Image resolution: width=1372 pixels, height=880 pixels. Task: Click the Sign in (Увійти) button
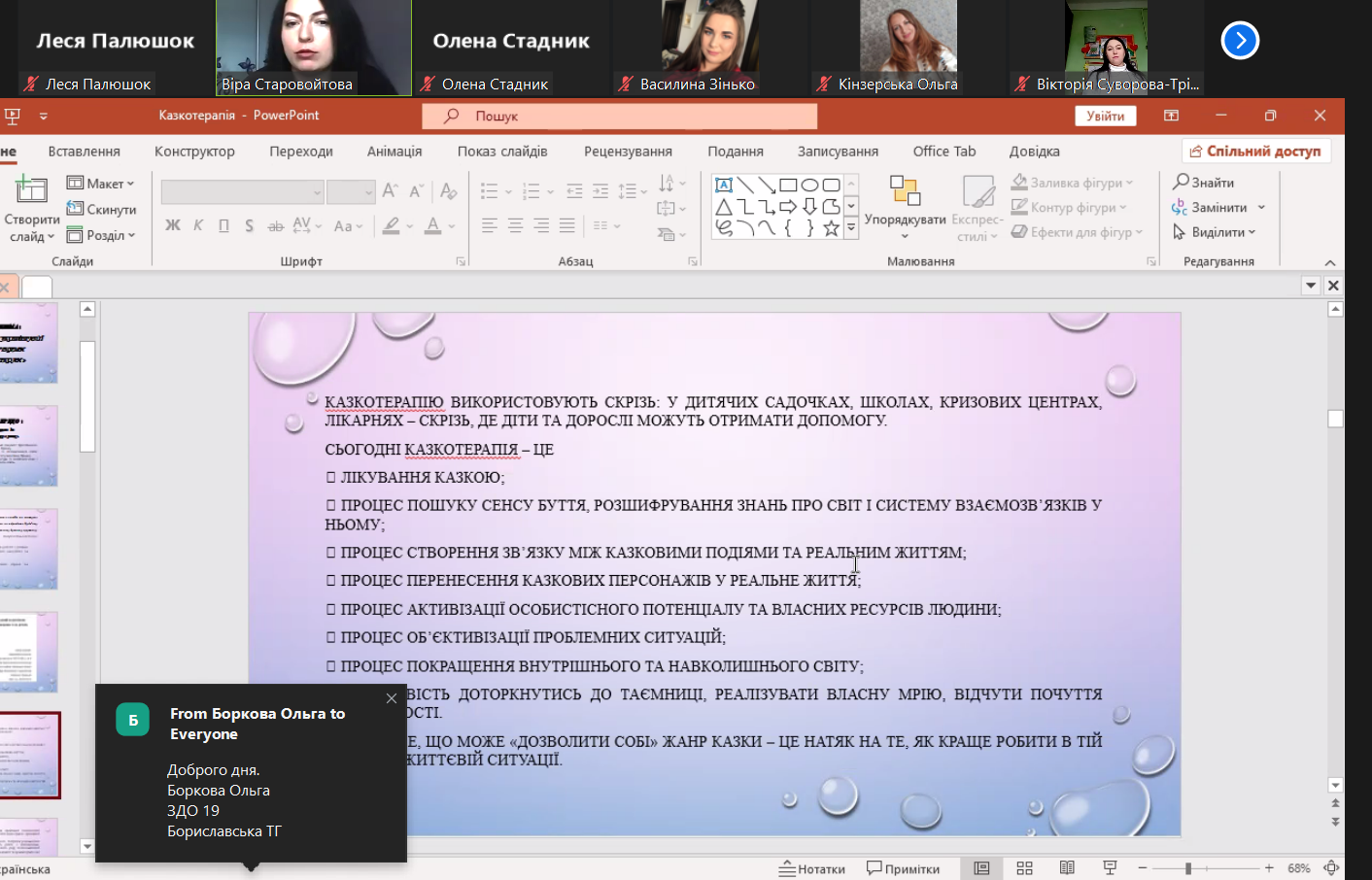pyautogui.click(x=1105, y=116)
